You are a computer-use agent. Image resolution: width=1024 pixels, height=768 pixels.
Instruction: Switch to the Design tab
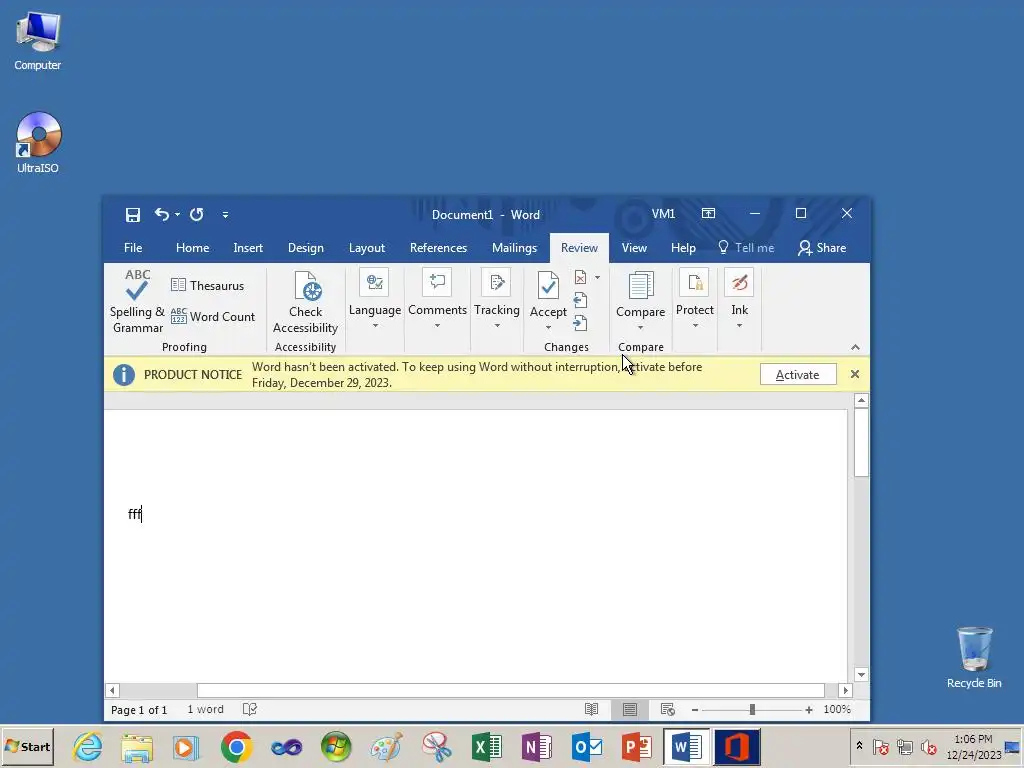click(306, 248)
